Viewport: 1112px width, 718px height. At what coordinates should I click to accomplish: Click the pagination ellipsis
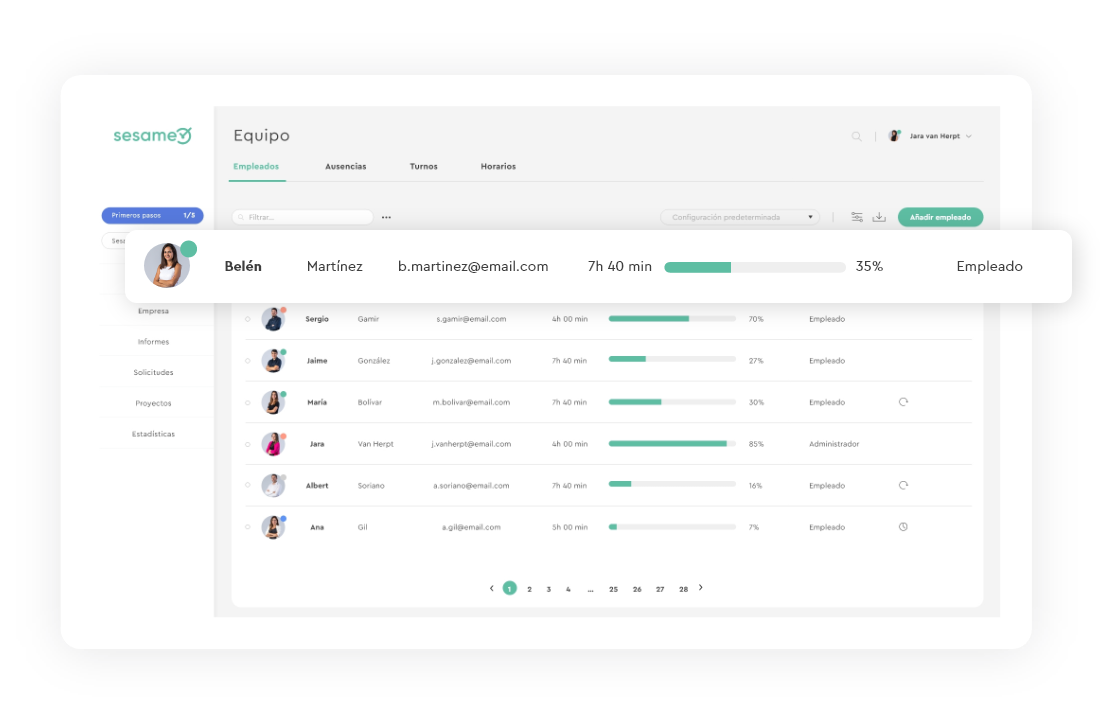(x=590, y=590)
